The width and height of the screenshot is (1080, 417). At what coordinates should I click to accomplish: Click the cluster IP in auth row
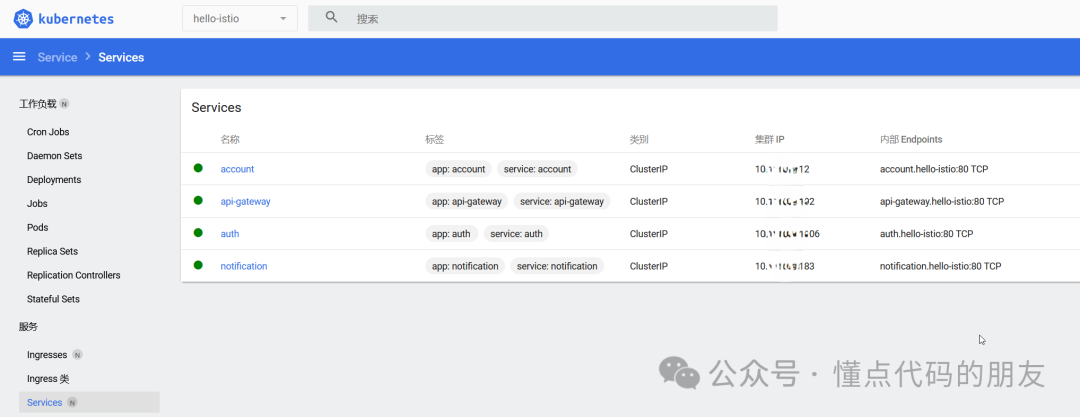[787, 234]
